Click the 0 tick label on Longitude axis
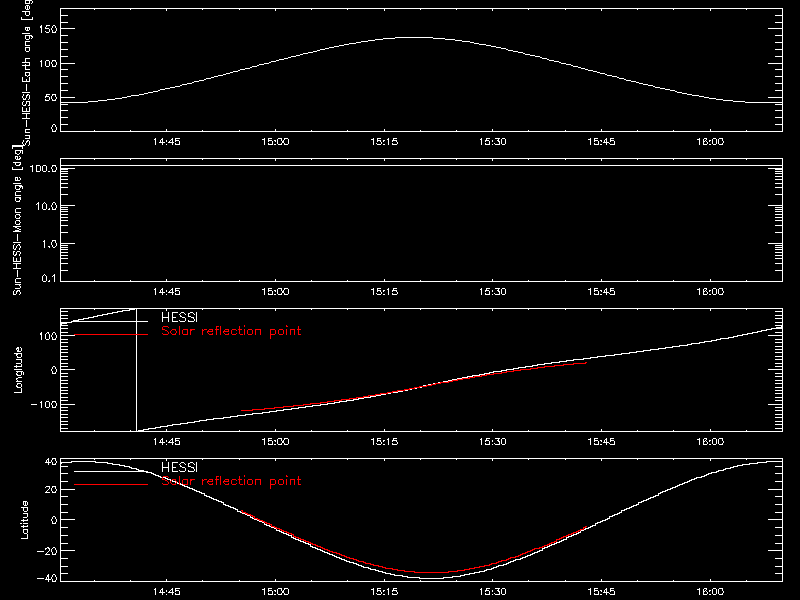Screen dimensions: 800x600 click(x=55, y=370)
